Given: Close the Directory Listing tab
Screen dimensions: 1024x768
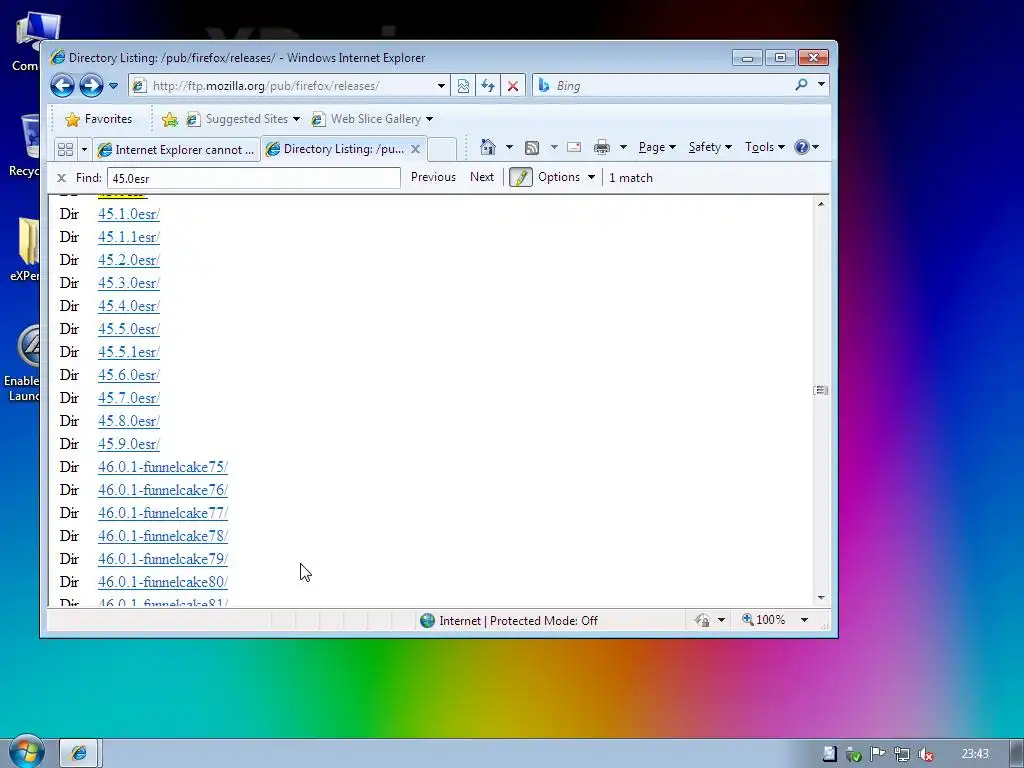Looking at the screenshot, I should (415, 149).
